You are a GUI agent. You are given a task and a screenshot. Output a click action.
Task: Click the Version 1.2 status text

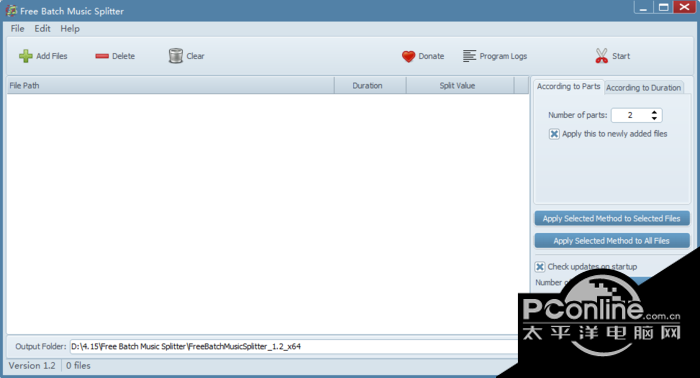point(32,366)
